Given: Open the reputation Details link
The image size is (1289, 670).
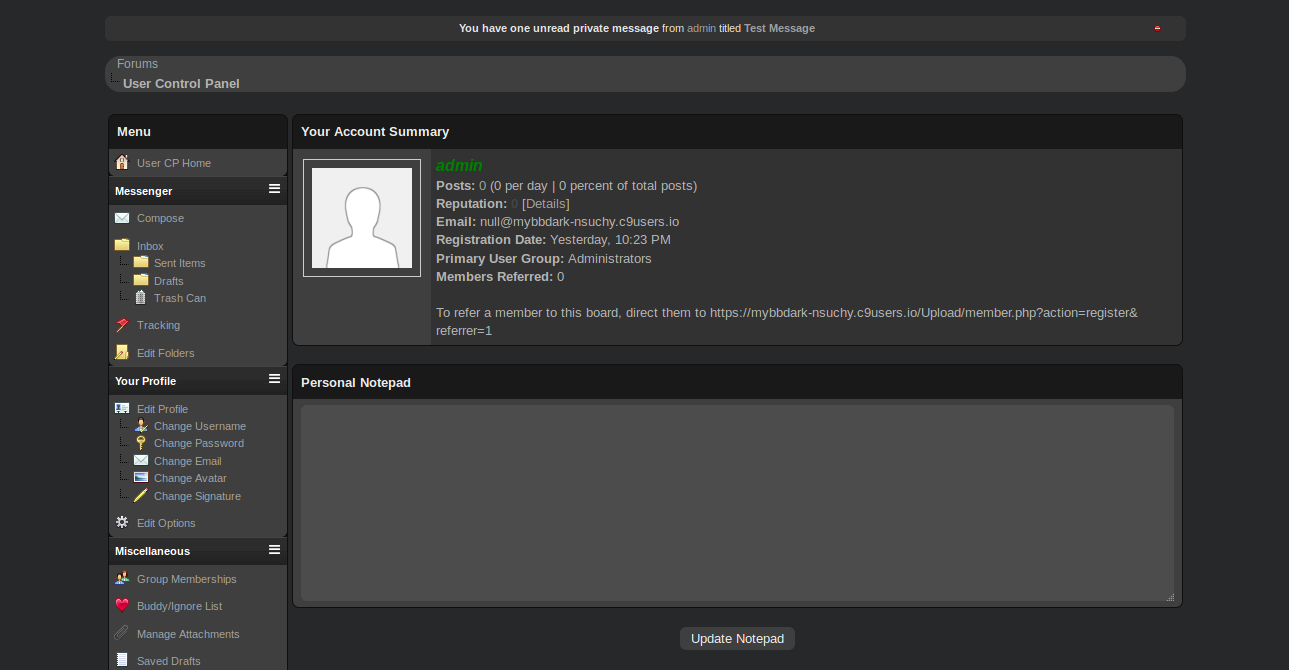Looking at the screenshot, I should (x=546, y=204).
